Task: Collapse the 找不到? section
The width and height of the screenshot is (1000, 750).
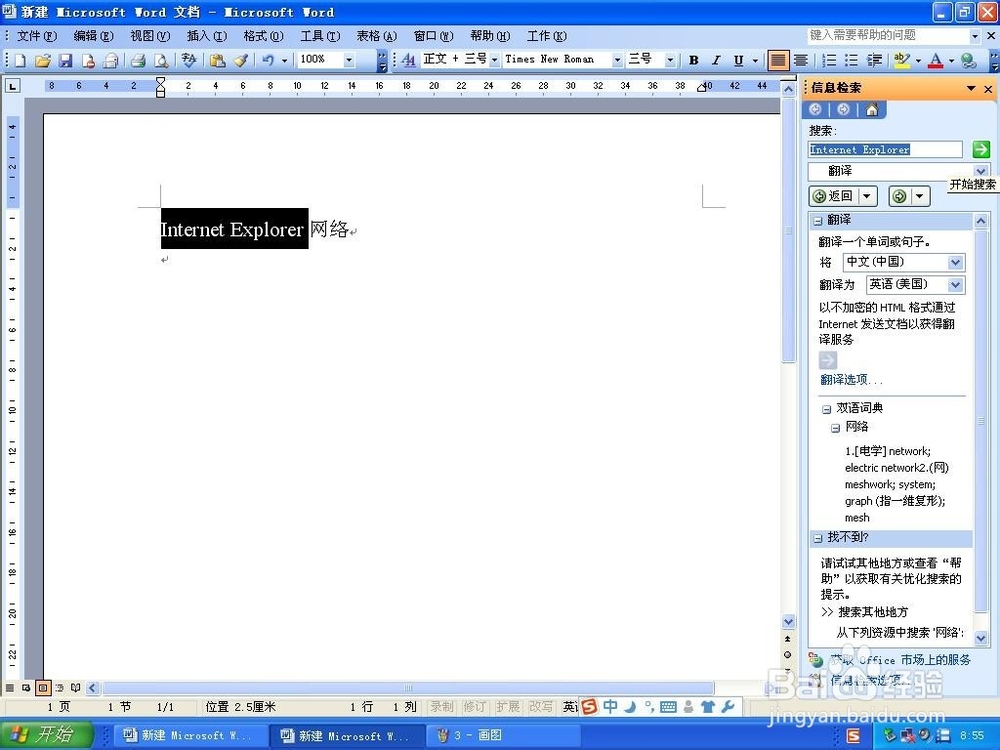Action: point(818,539)
